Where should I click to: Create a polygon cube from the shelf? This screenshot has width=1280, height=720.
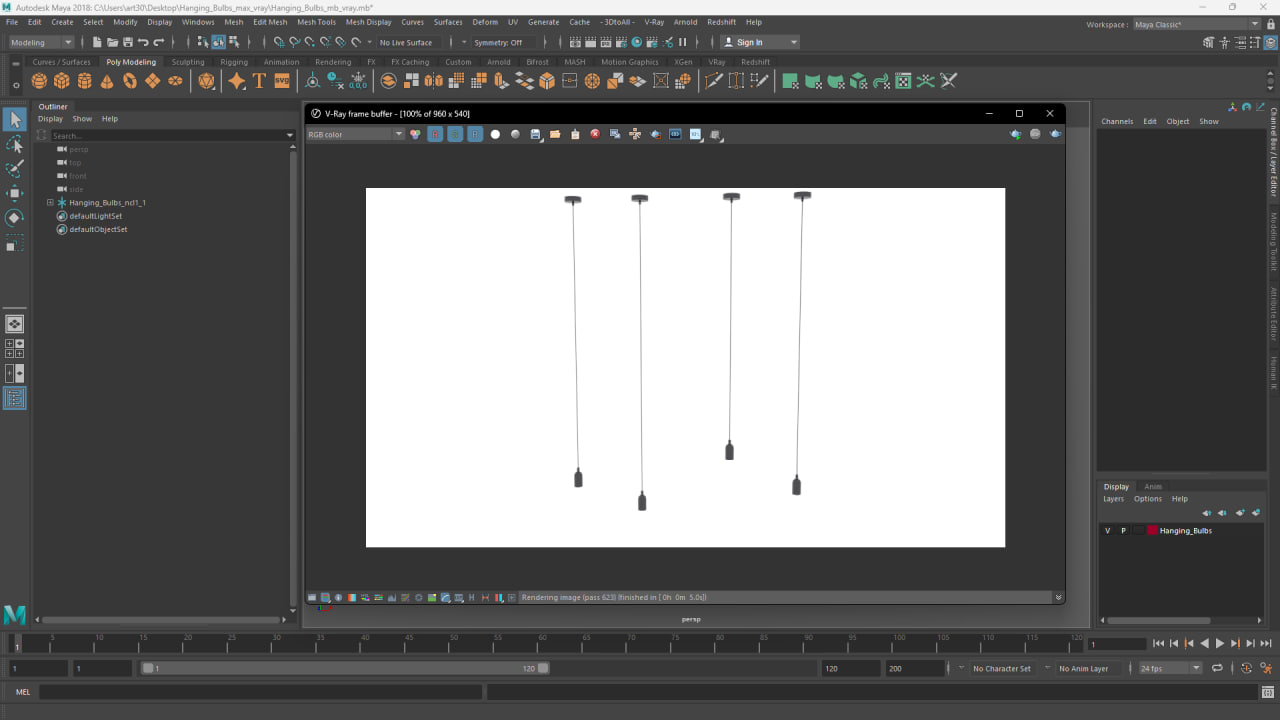coord(62,81)
